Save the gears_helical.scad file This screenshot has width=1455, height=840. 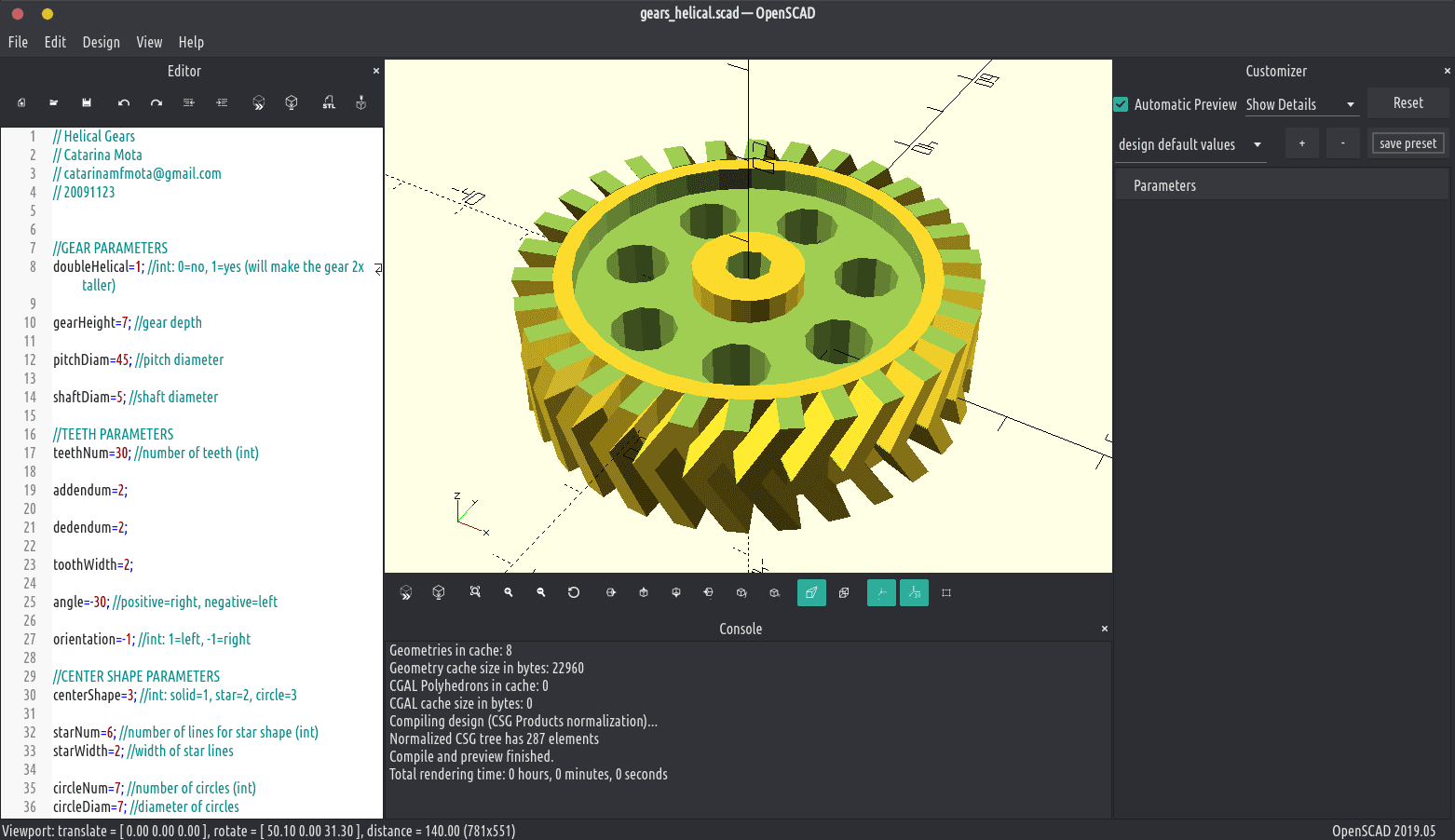86,102
